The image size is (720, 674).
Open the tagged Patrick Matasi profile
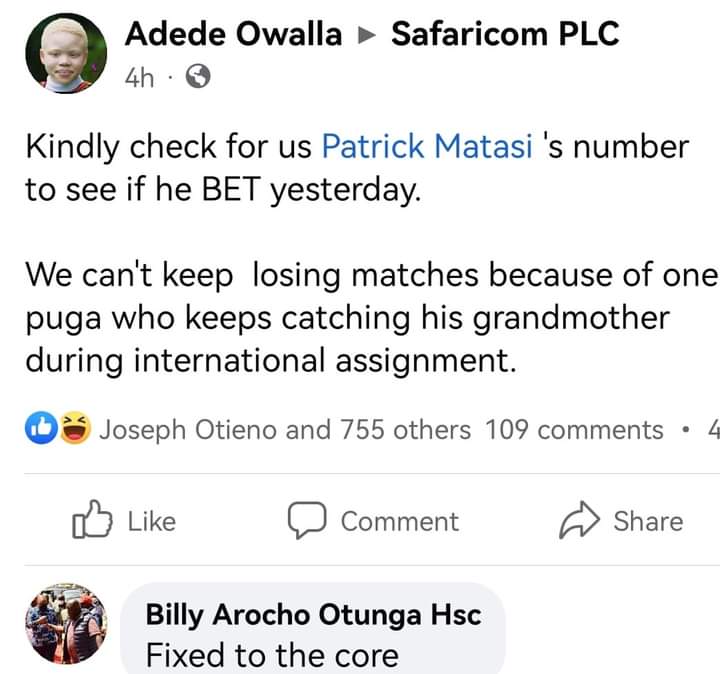(426, 147)
